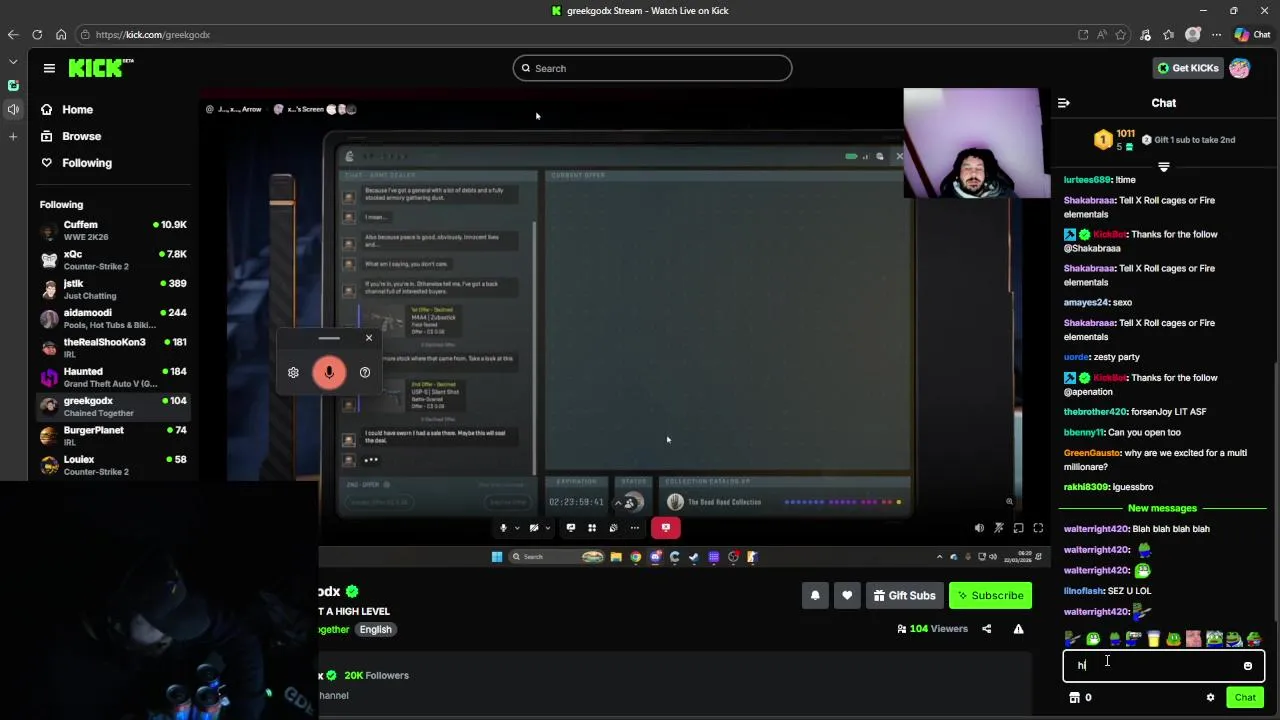Click the Get KICKs button
1280x720 pixels.
1187,68
